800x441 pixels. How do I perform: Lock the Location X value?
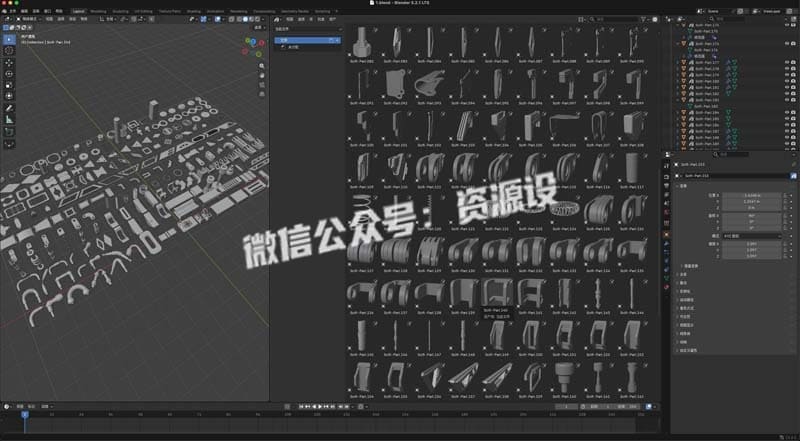(x=785, y=195)
